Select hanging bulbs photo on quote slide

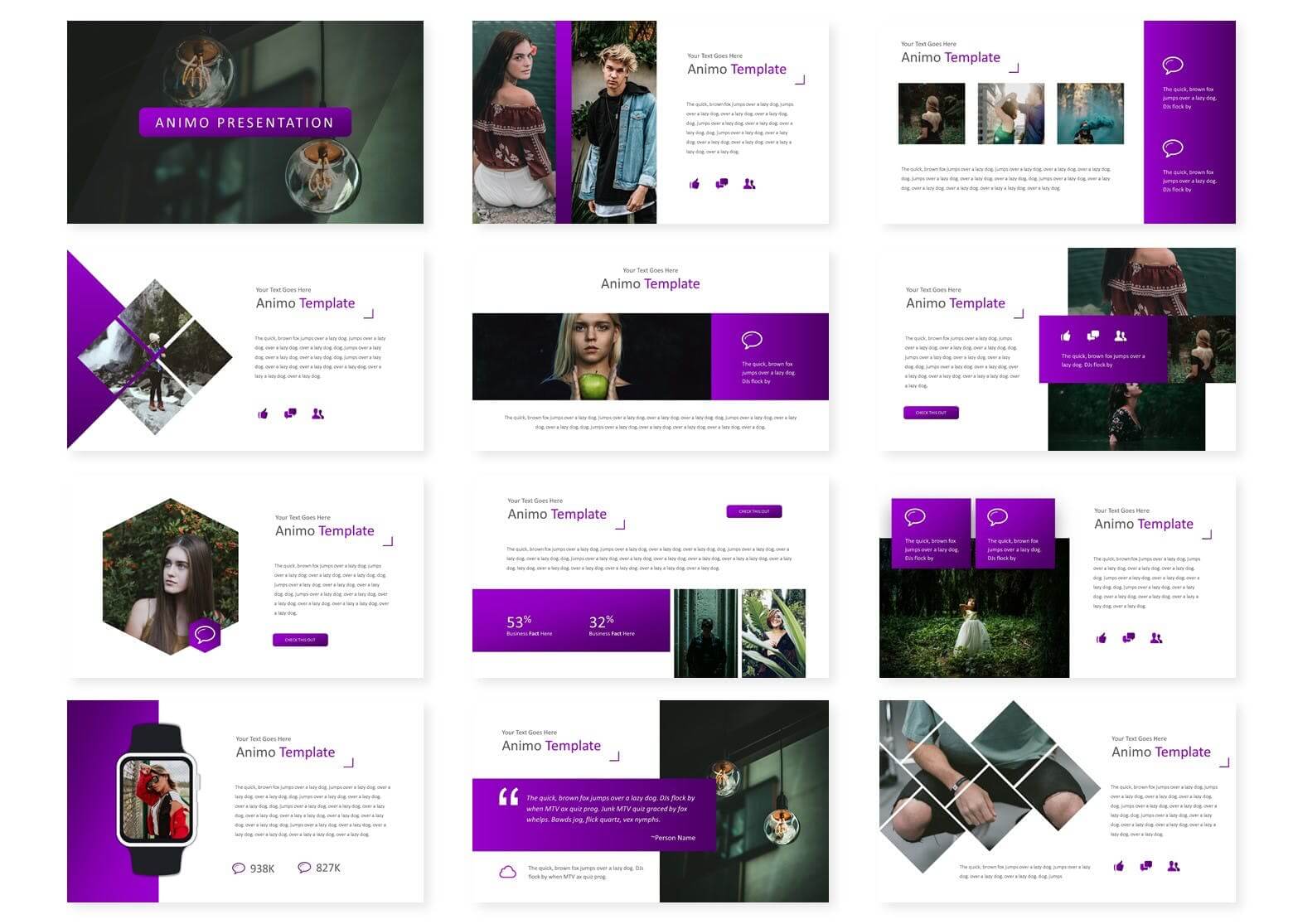pyautogui.click(x=744, y=801)
